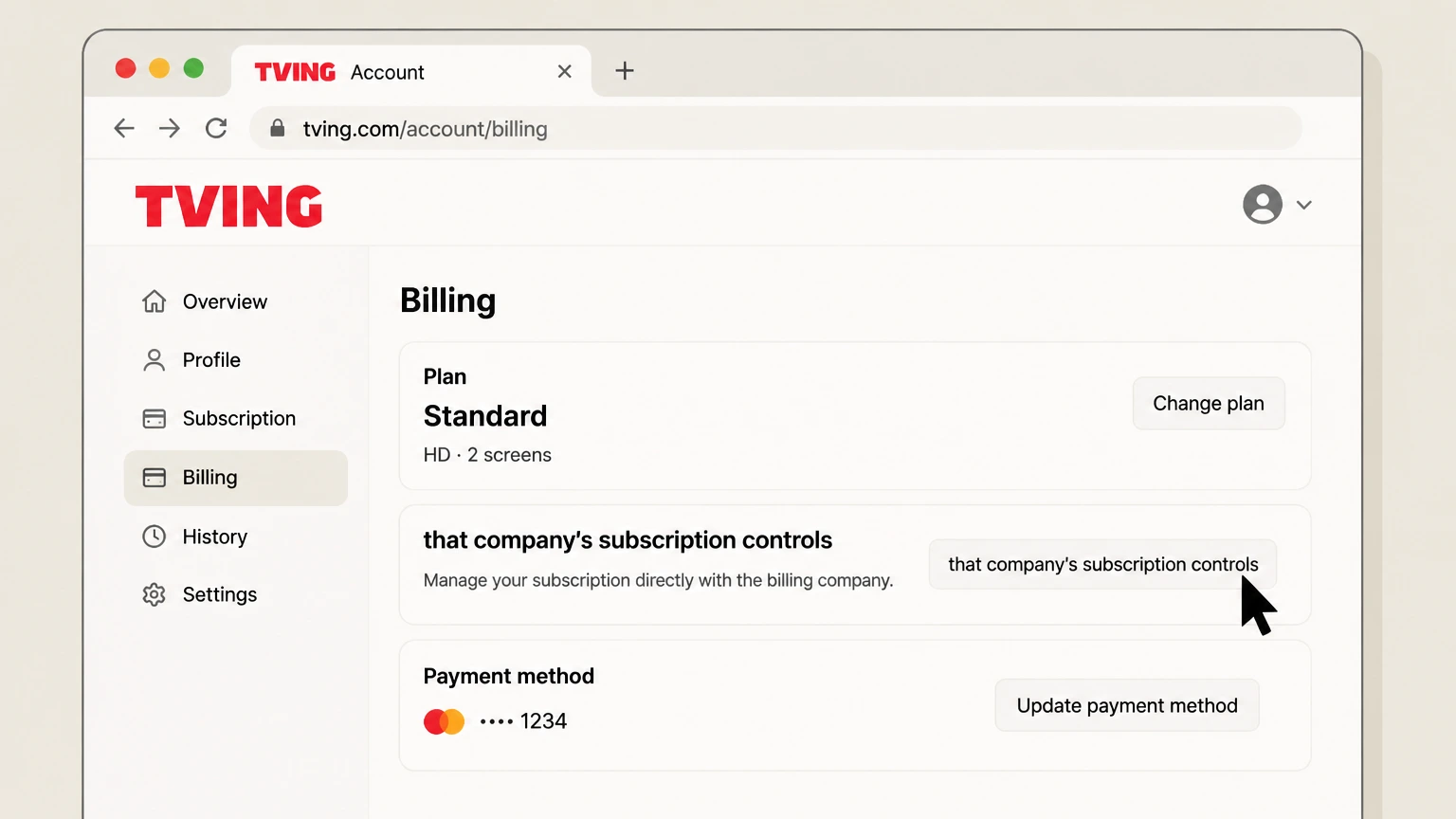1456x819 pixels.
Task: Click that company's subscription controls button
Action: click(x=1102, y=564)
